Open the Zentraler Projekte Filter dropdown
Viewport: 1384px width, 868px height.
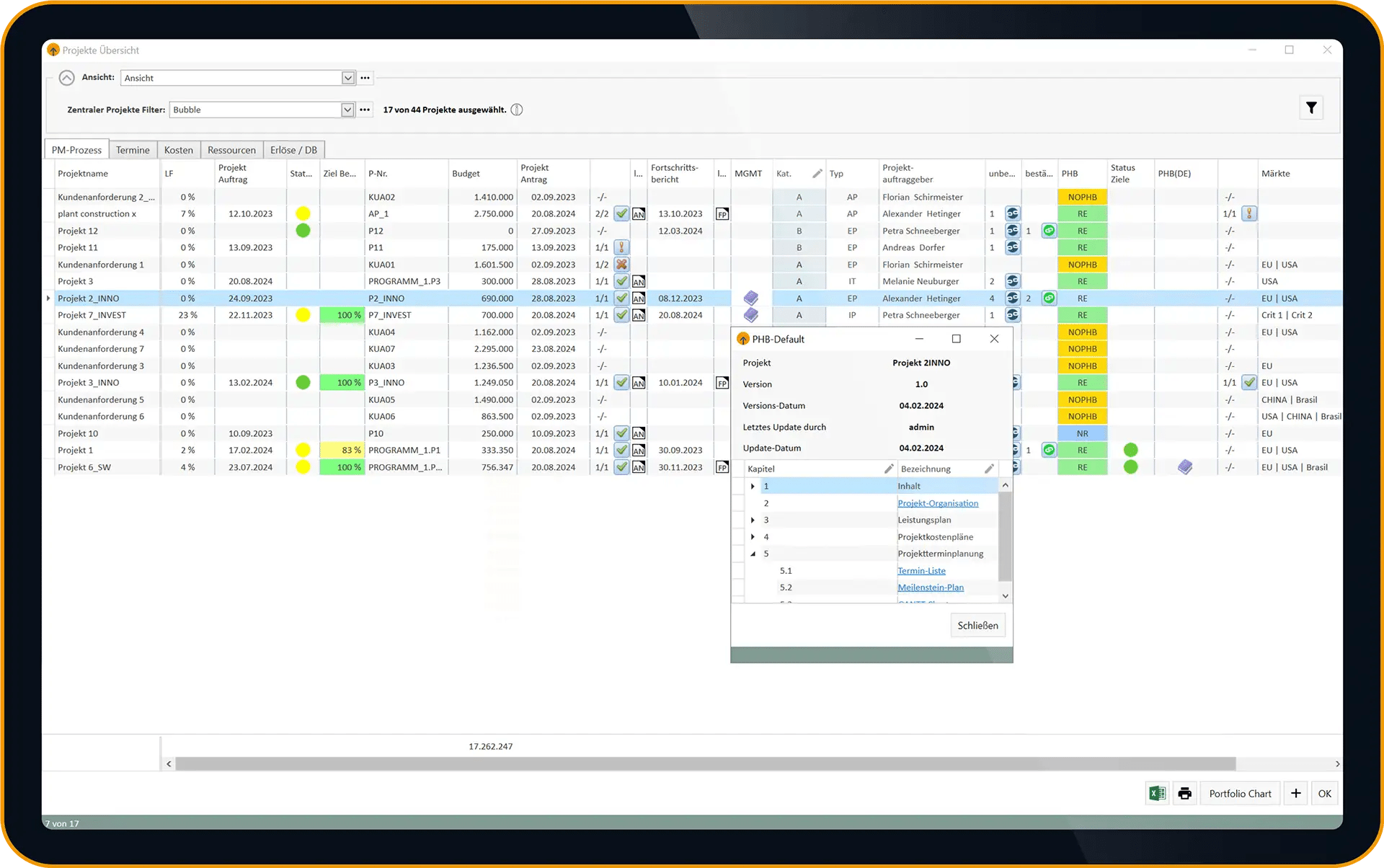(348, 110)
